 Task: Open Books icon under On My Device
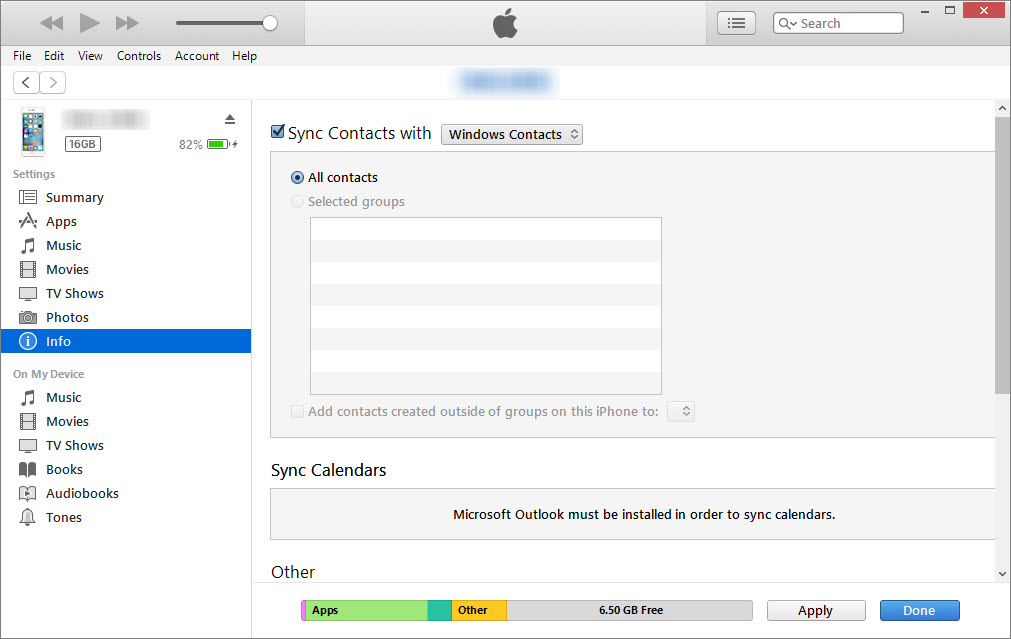tap(28, 469)
